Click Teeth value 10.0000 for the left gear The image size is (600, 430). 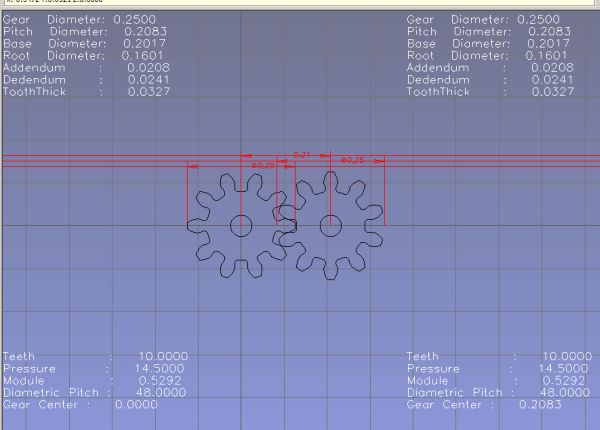tap(163, 357)
